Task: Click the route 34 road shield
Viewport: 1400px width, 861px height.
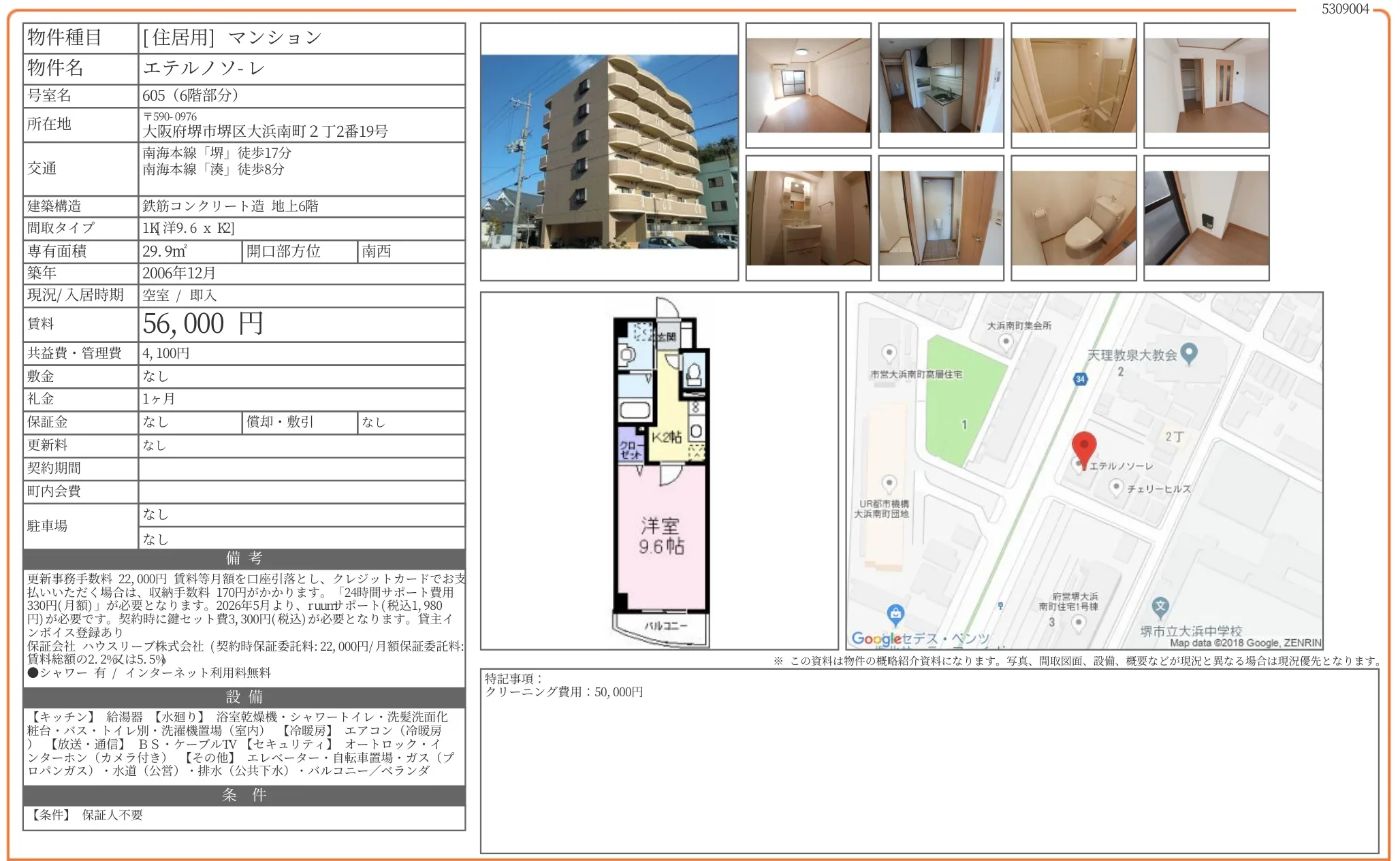Action: coord(1080,379)
